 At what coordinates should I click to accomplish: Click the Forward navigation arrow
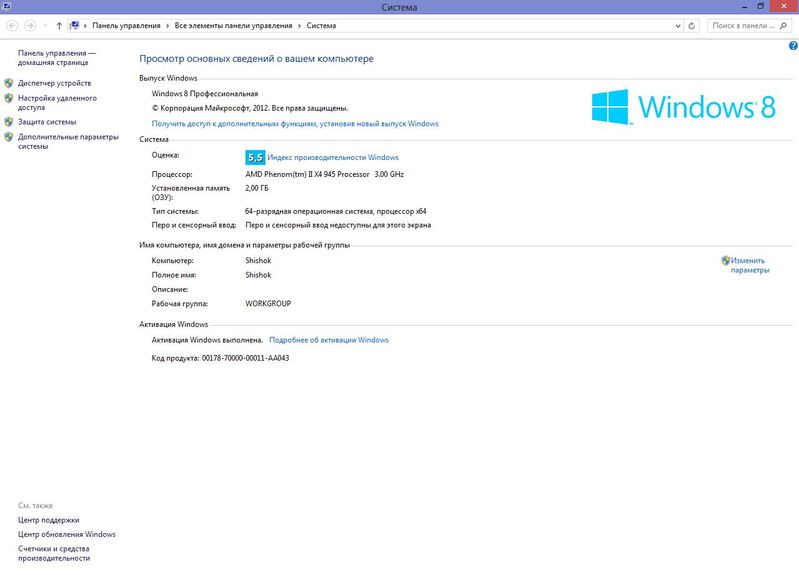(x=29, y=25)
